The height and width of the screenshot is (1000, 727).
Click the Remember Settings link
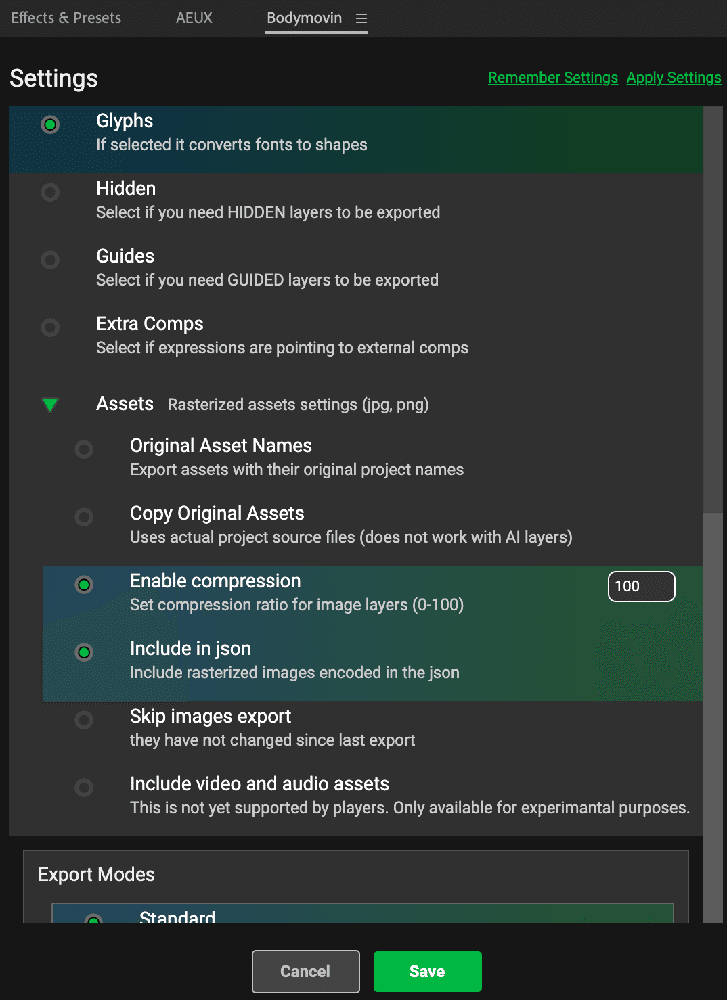pos(552,78)
